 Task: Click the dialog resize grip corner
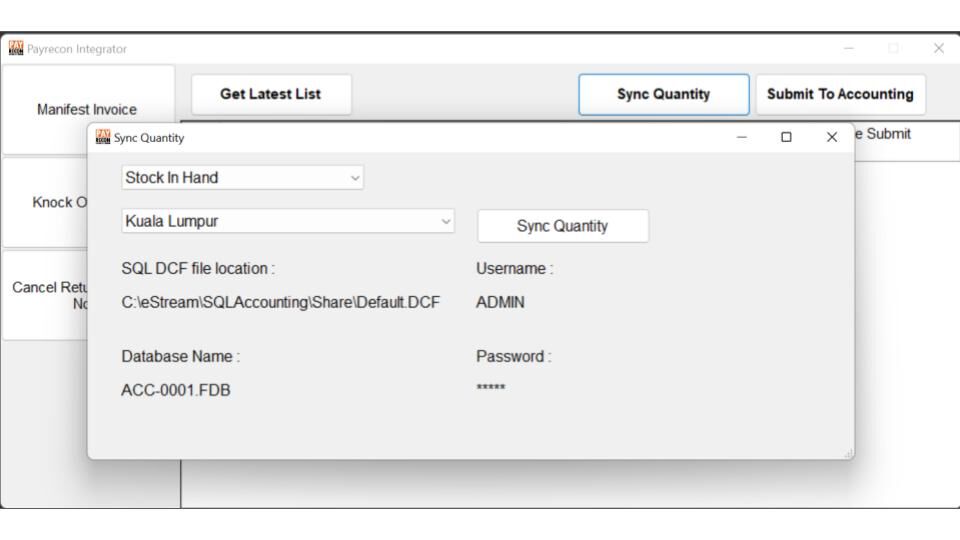[x=848, y=453]
